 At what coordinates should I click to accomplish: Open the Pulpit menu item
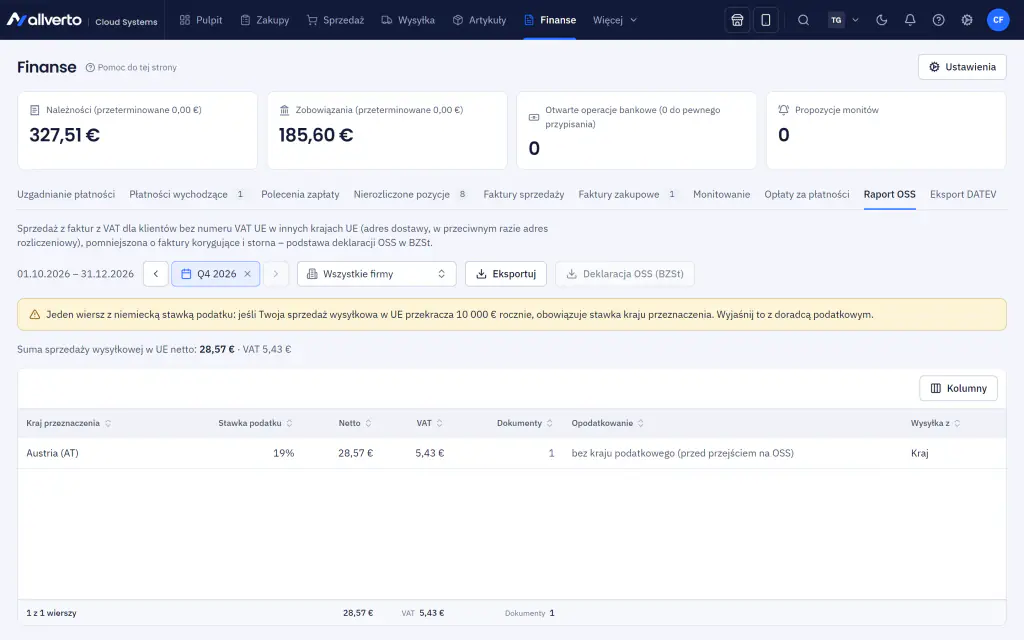201,20
